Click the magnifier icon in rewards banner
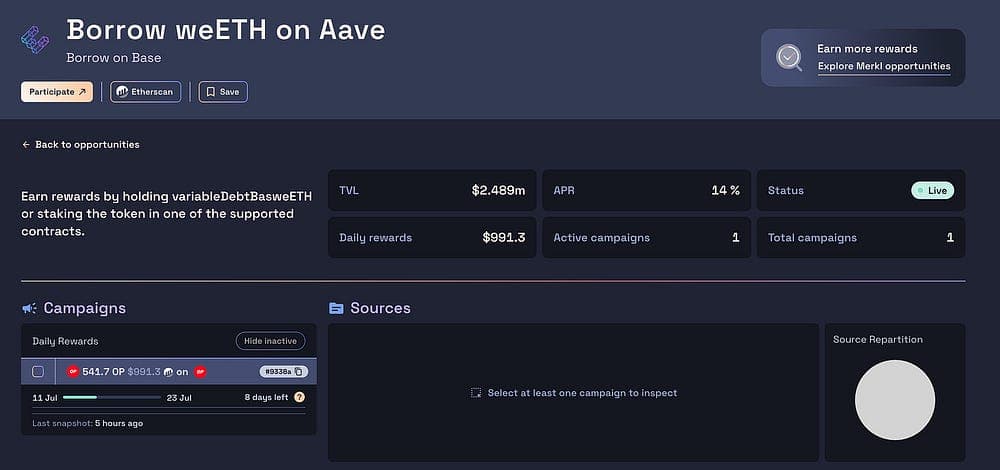Screen dimensions: 1000x470 [x=789, y=57]
